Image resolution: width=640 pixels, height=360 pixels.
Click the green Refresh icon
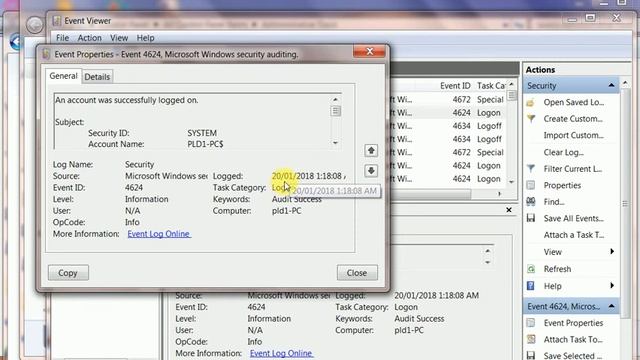tap(531, 269)
